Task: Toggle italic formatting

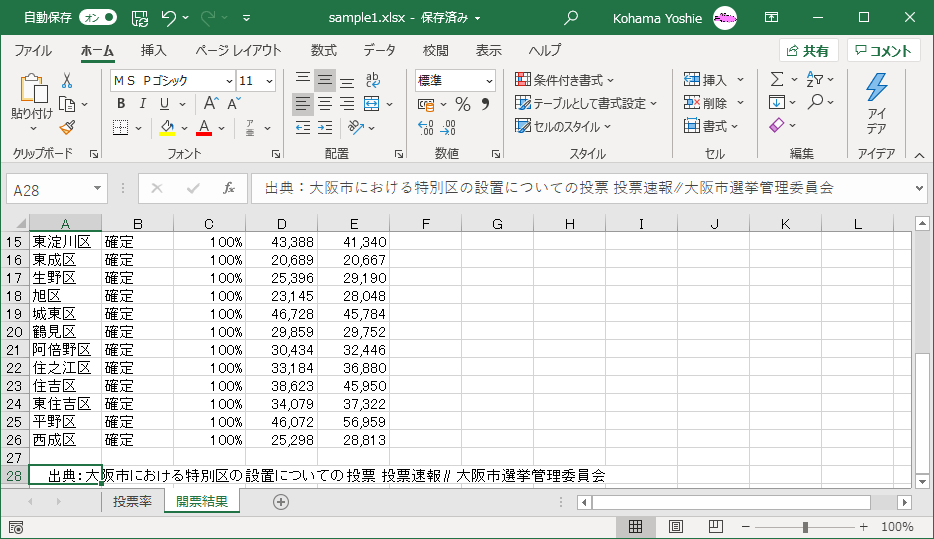Action: [142, 104]
